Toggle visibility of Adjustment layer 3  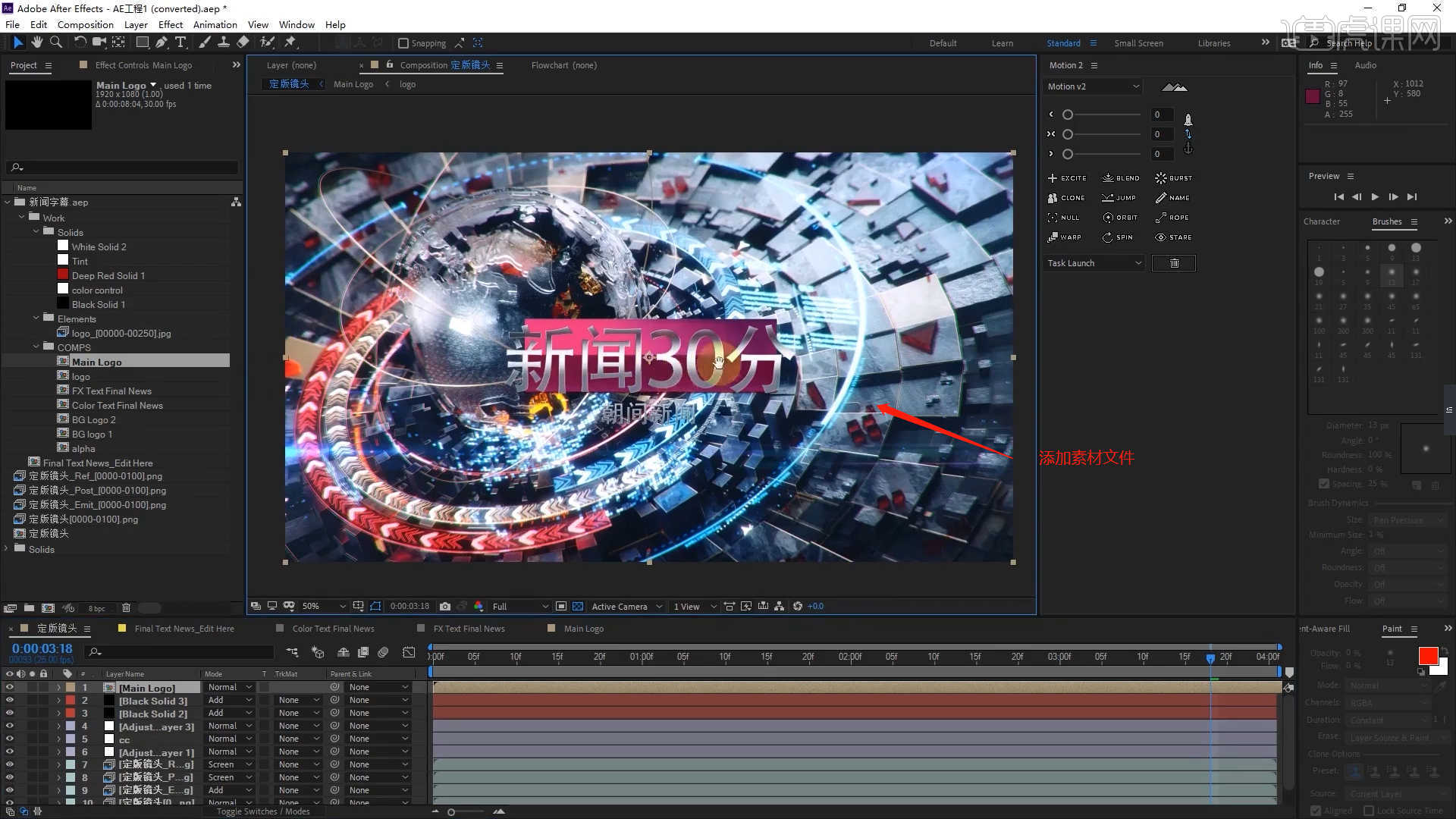[10, 726]
